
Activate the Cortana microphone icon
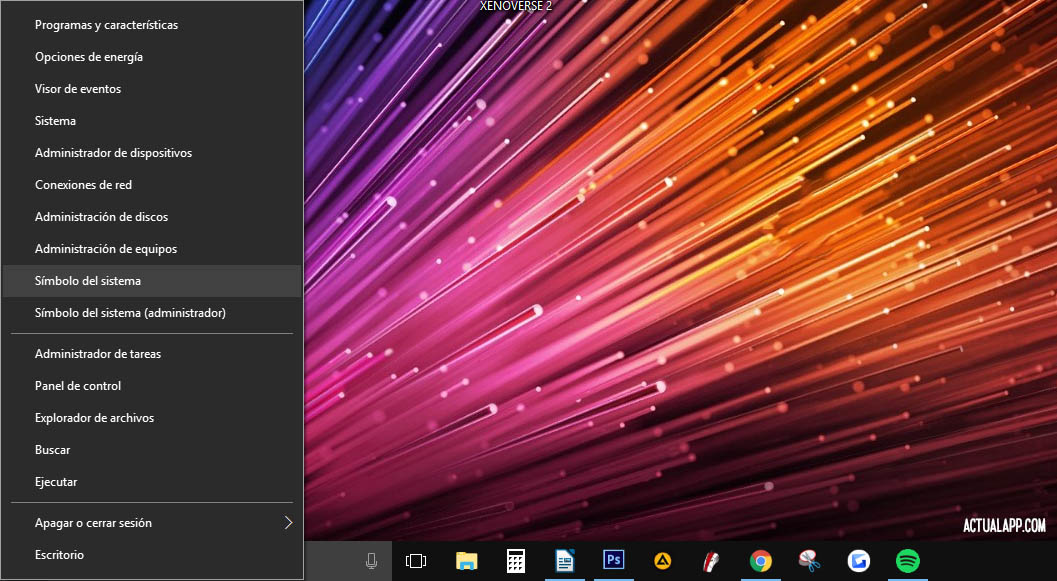click(x=371, y=561)
